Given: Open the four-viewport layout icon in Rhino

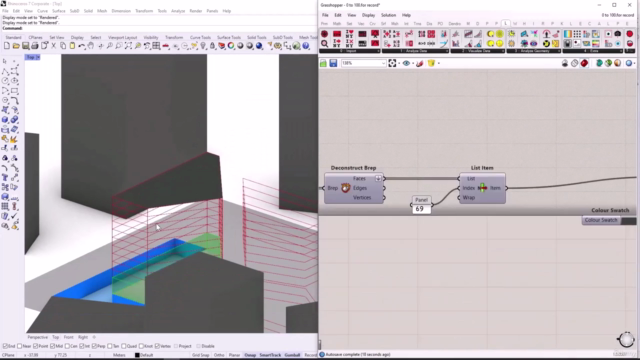Looking at the screenshot, I should point(156,46).
